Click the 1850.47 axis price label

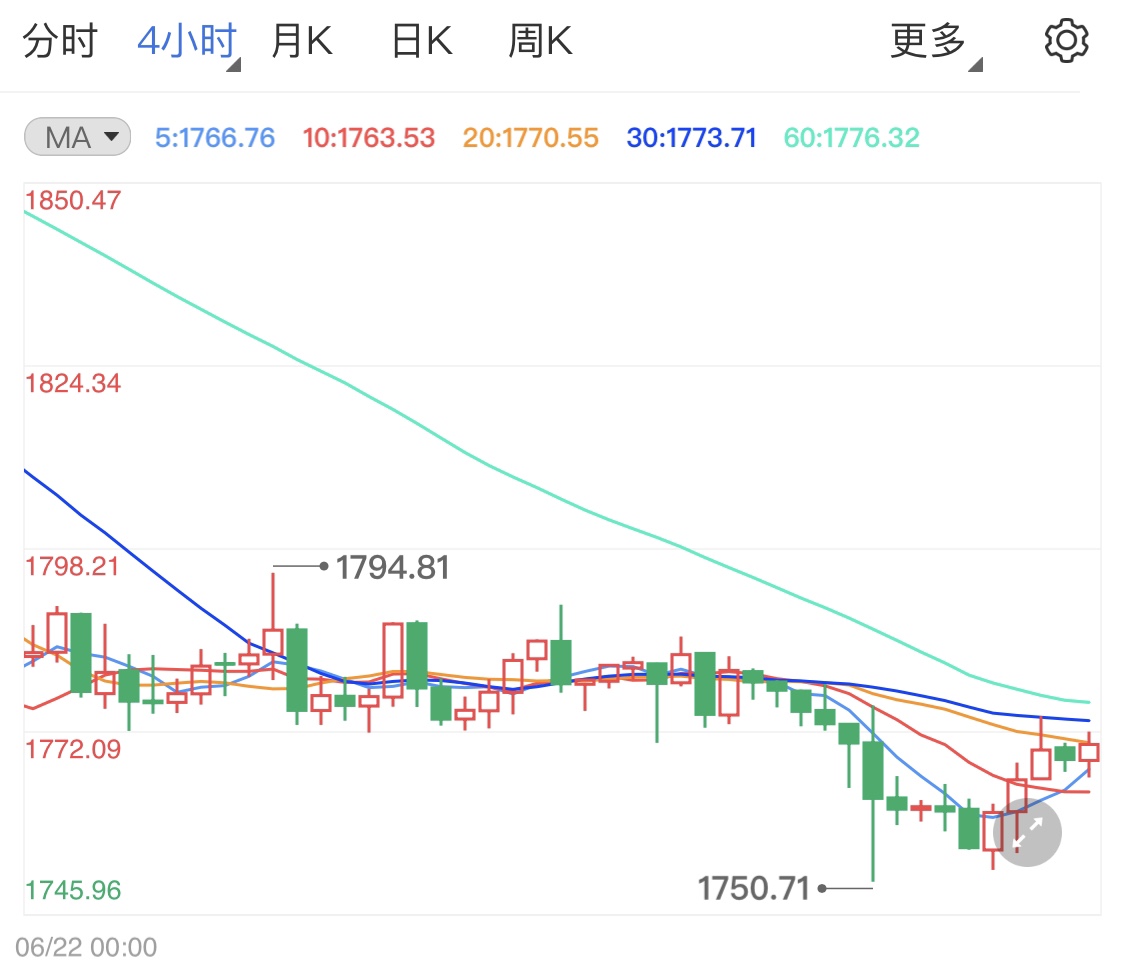pyautogui.click(x=72, y=200)
